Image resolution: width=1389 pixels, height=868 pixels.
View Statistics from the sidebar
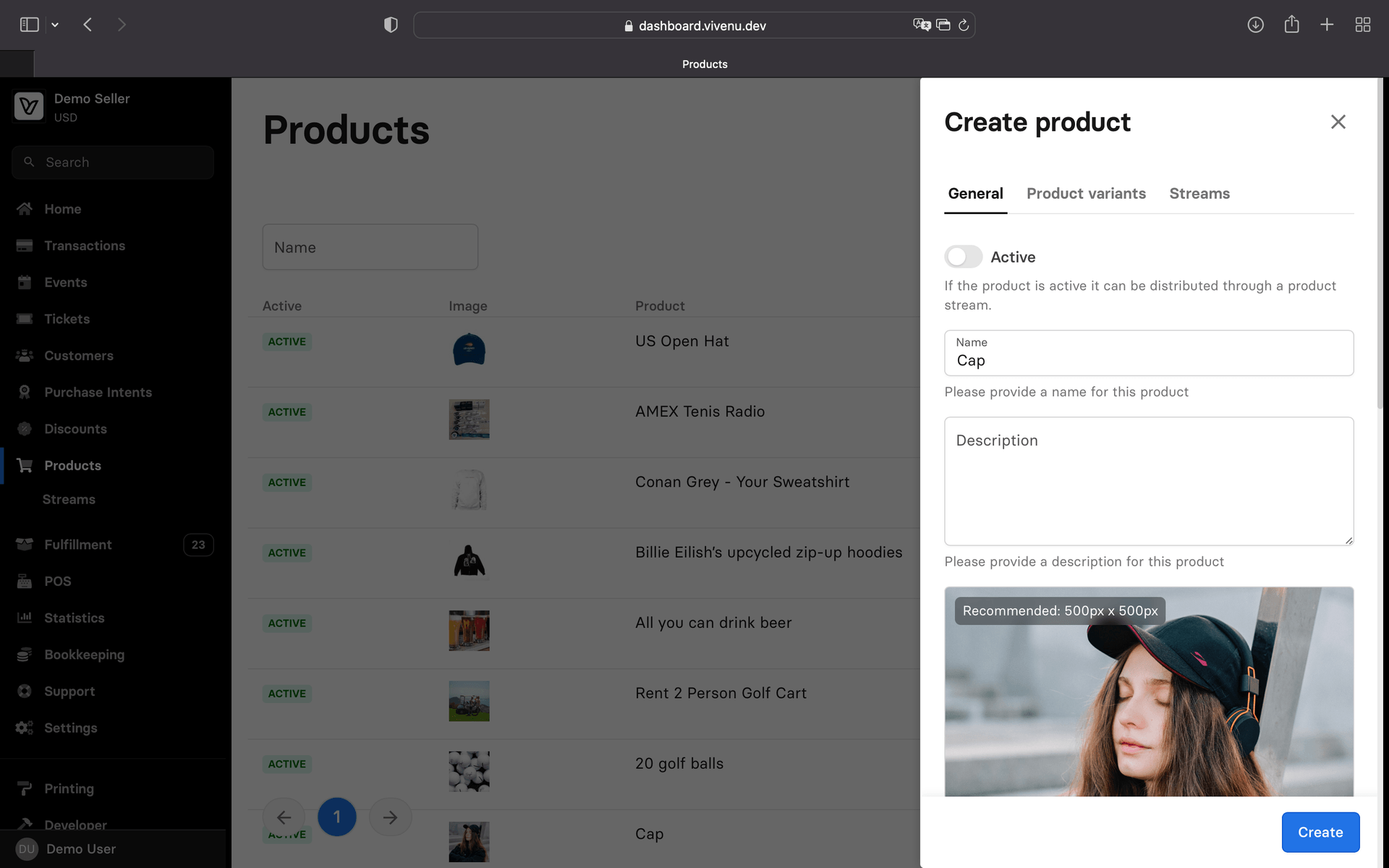coord(74,618)
